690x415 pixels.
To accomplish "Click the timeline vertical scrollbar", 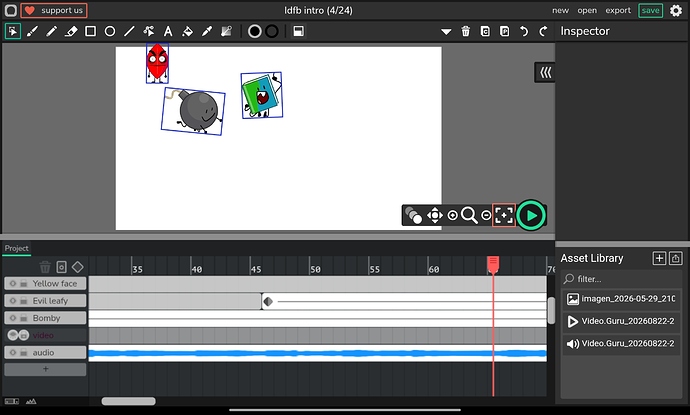I will tap(551, 310).
